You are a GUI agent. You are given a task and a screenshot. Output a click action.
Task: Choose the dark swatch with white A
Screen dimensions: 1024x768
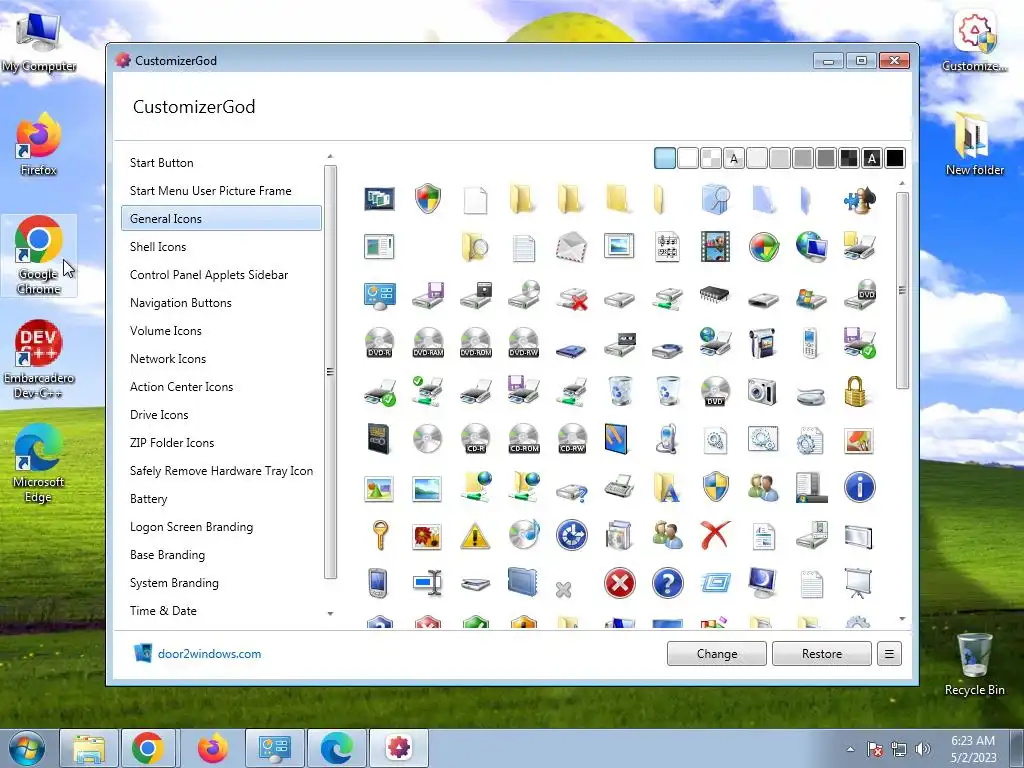[871, 158]
